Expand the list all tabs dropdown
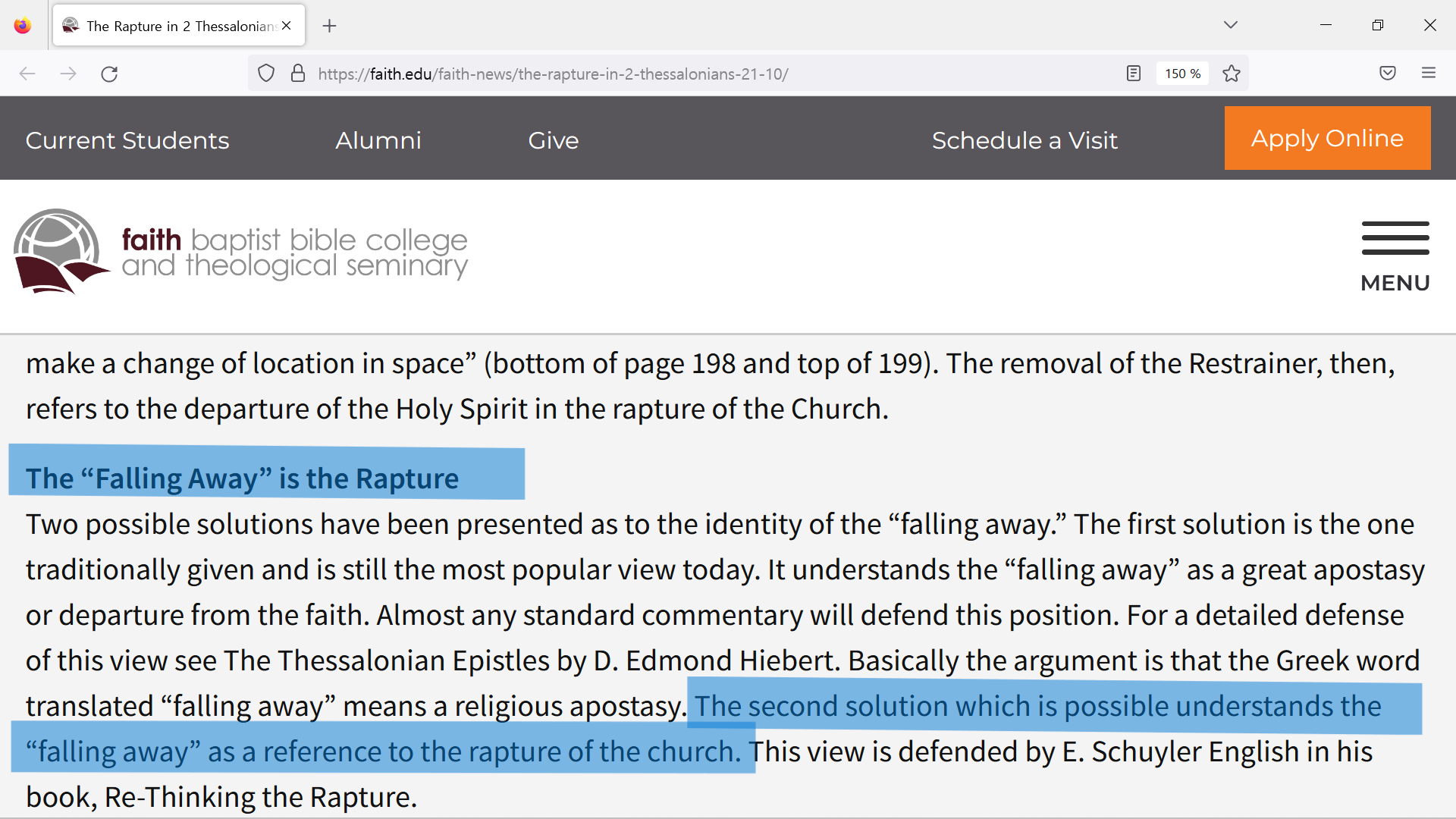The image size is (1456, 819). 1231,25
